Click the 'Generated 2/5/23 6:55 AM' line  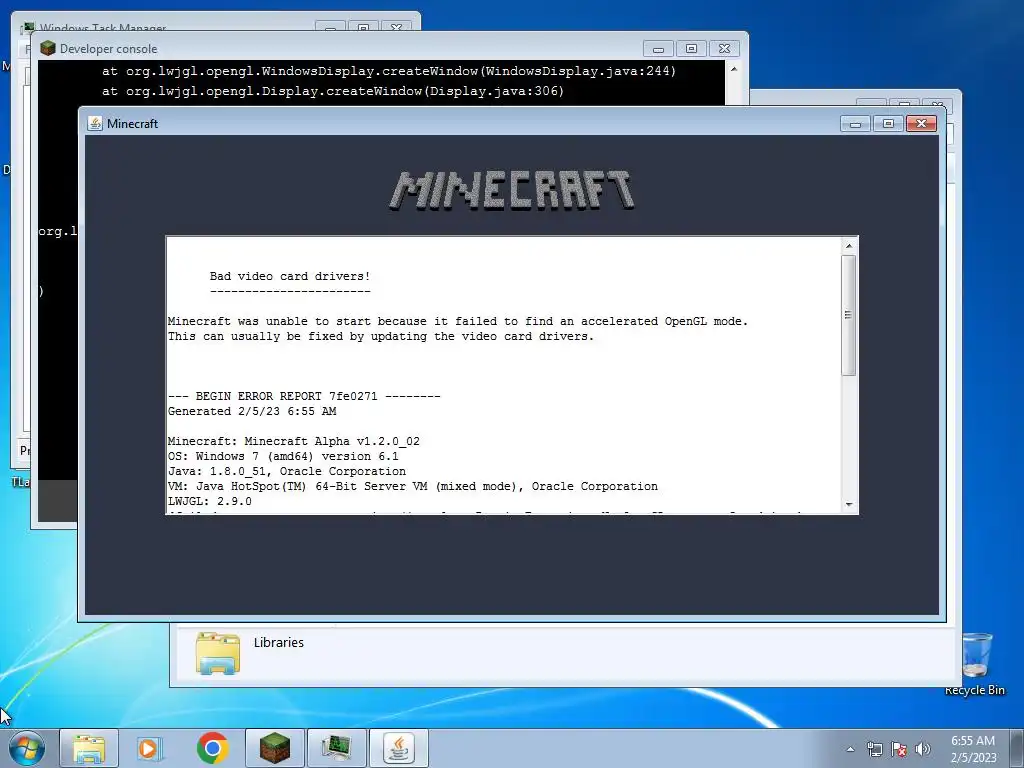(x=252, y=411)
